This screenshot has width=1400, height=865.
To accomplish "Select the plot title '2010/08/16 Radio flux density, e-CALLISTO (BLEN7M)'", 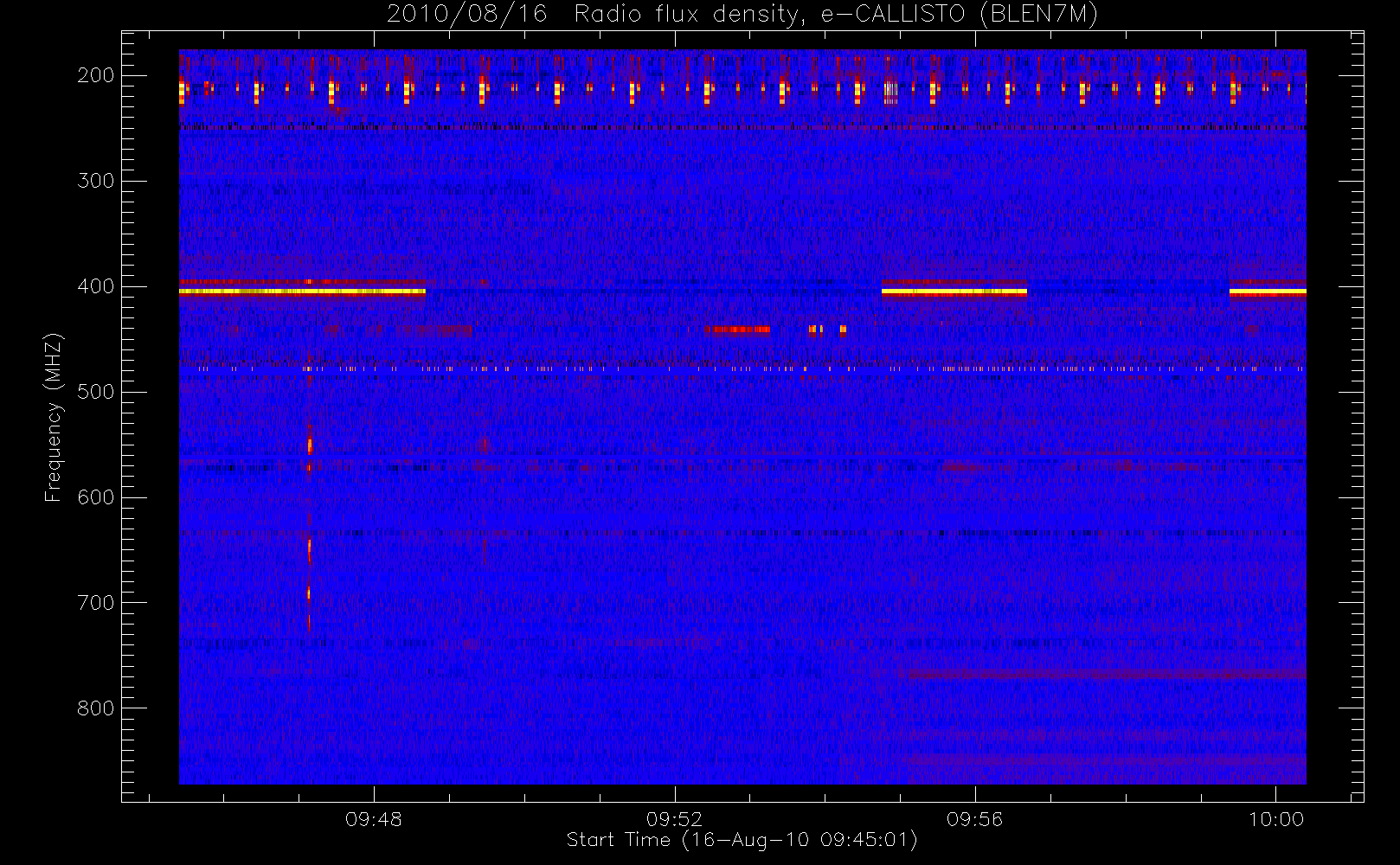I will pyautogui.click(x=742, y=14).
